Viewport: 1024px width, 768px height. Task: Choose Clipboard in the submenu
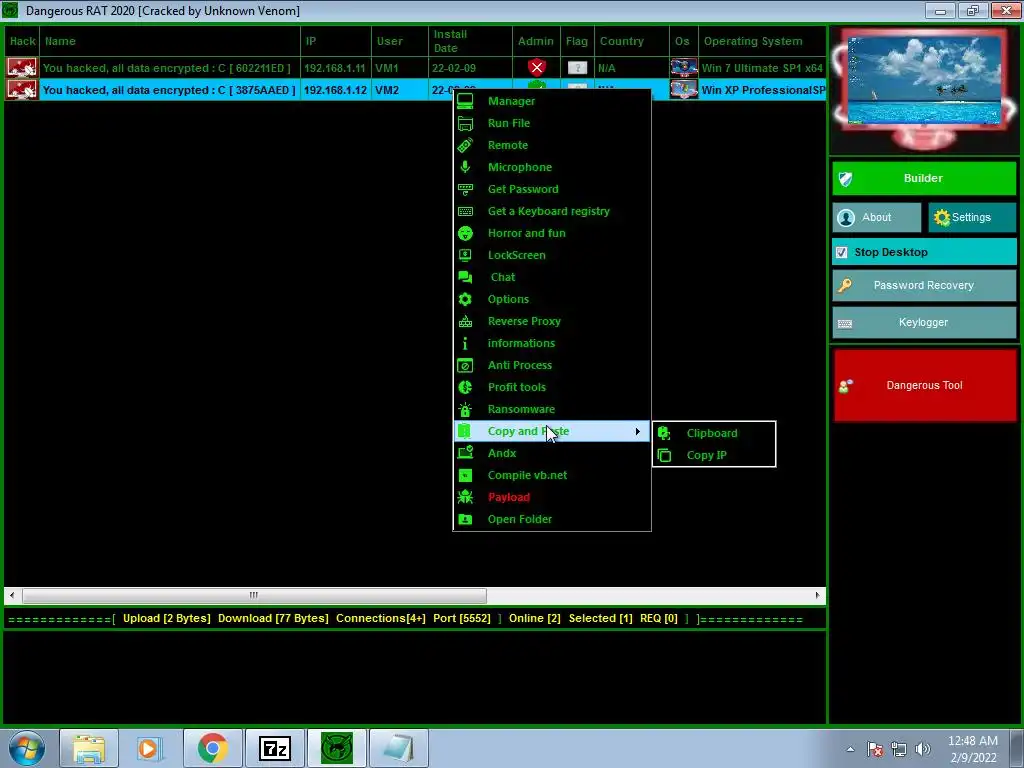(x=713, y=434)
